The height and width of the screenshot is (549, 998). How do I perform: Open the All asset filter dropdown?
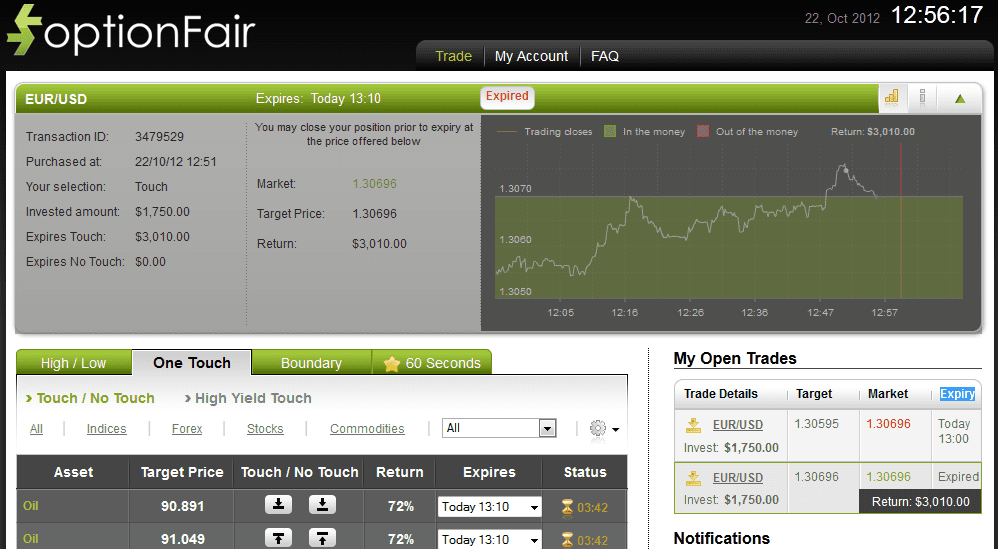coord(499,428)
